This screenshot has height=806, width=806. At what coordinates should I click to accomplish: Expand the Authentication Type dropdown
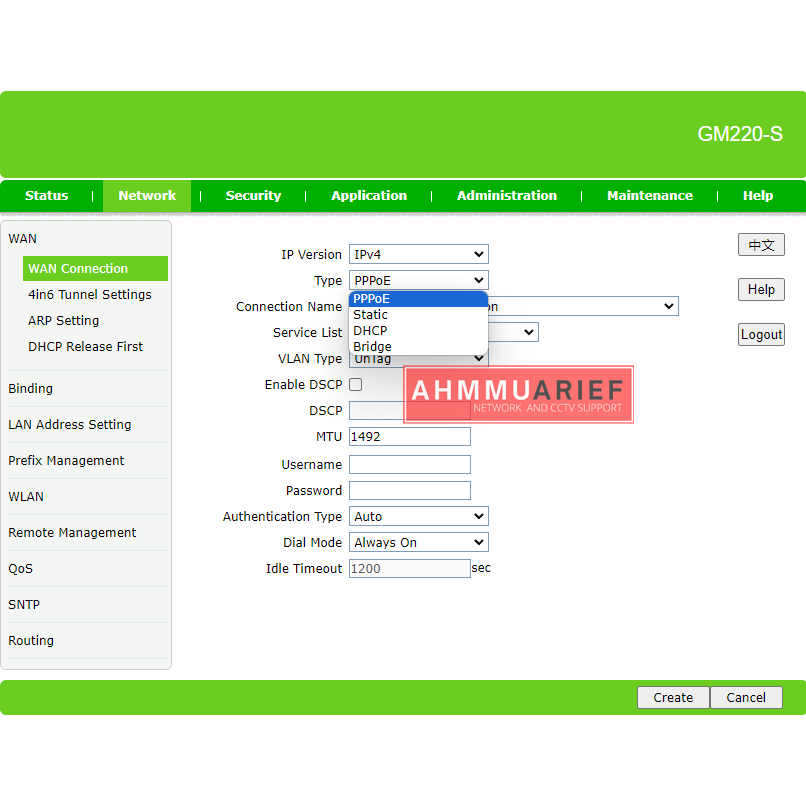click(418, 517)
